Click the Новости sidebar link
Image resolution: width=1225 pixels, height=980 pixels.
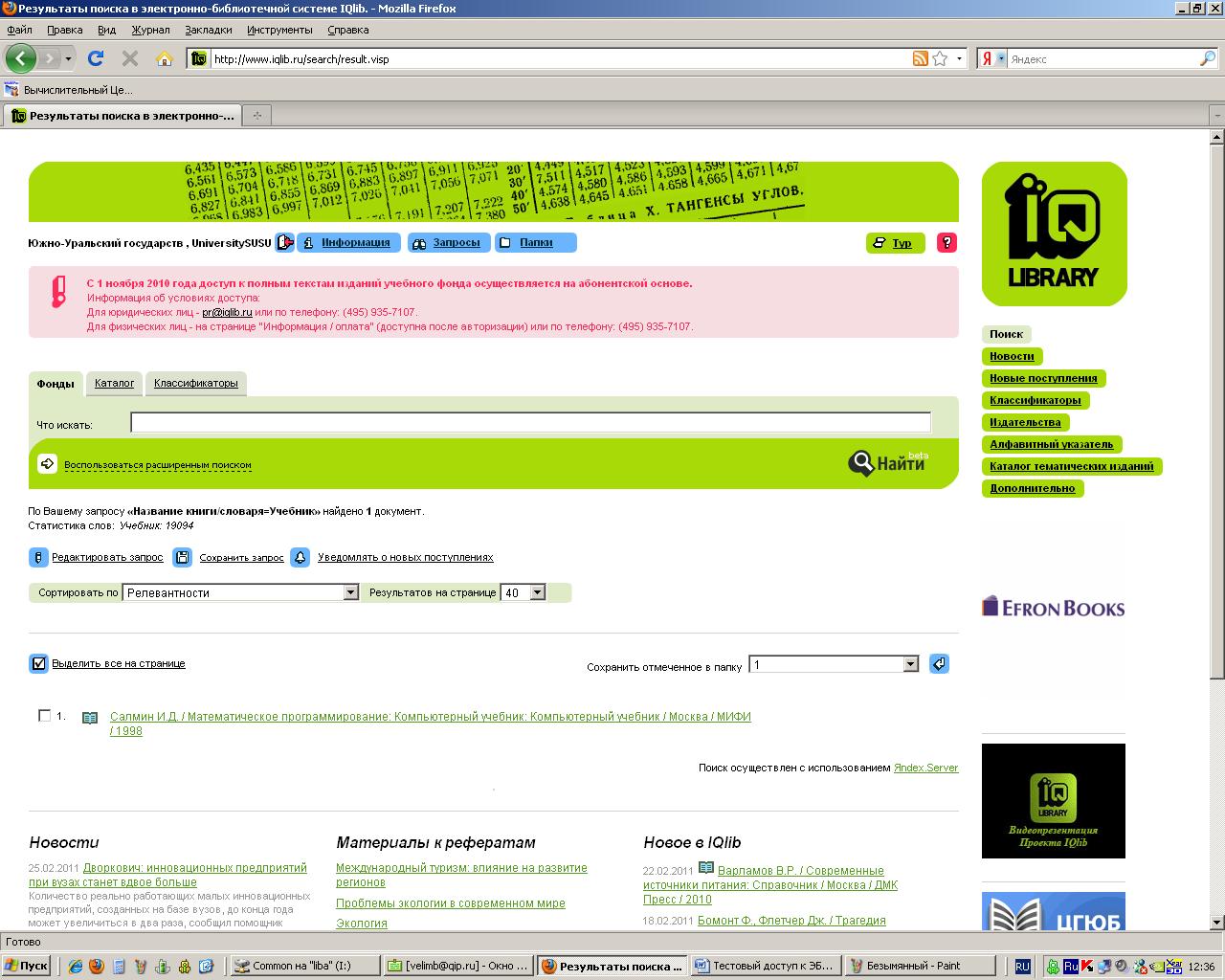pos(1012,356)
